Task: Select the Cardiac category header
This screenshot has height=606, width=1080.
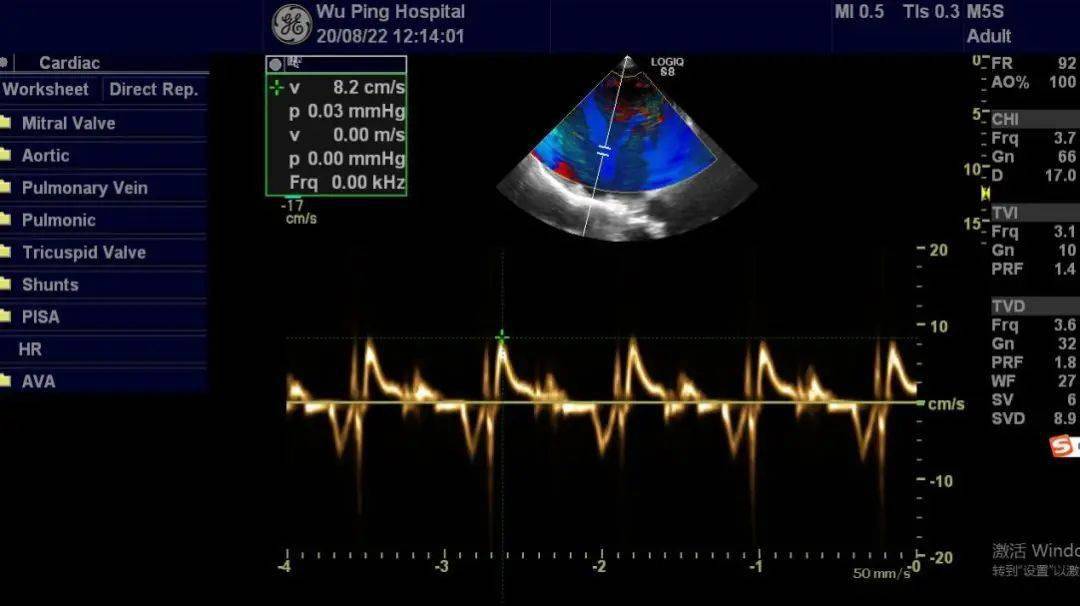Action: tap(69, 63)
